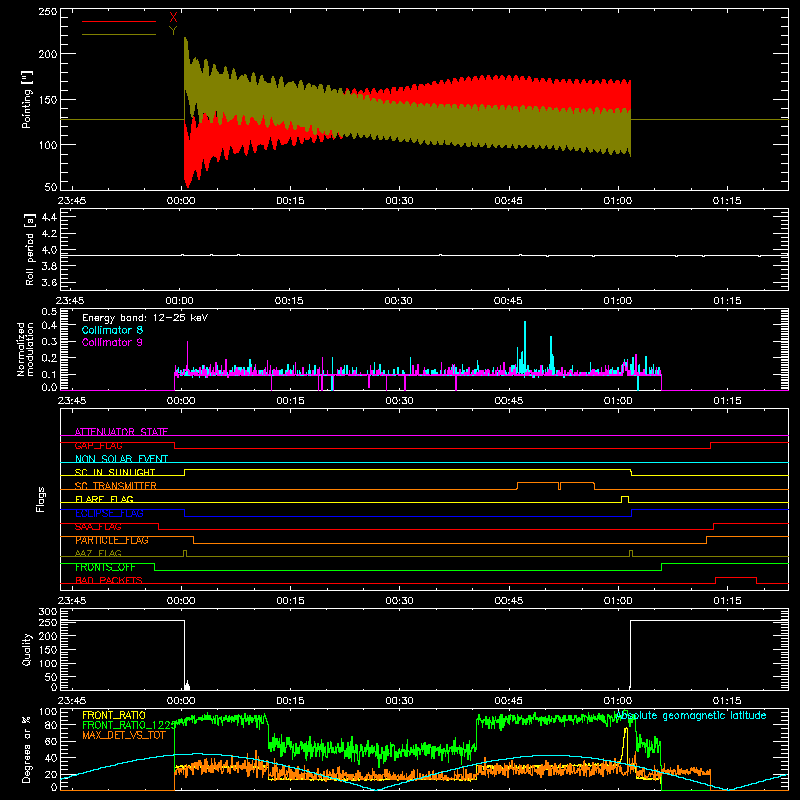Click the SC_TRANSMITTER flag label
Viewport: 800px width, 800px height.
pos(115,486)
